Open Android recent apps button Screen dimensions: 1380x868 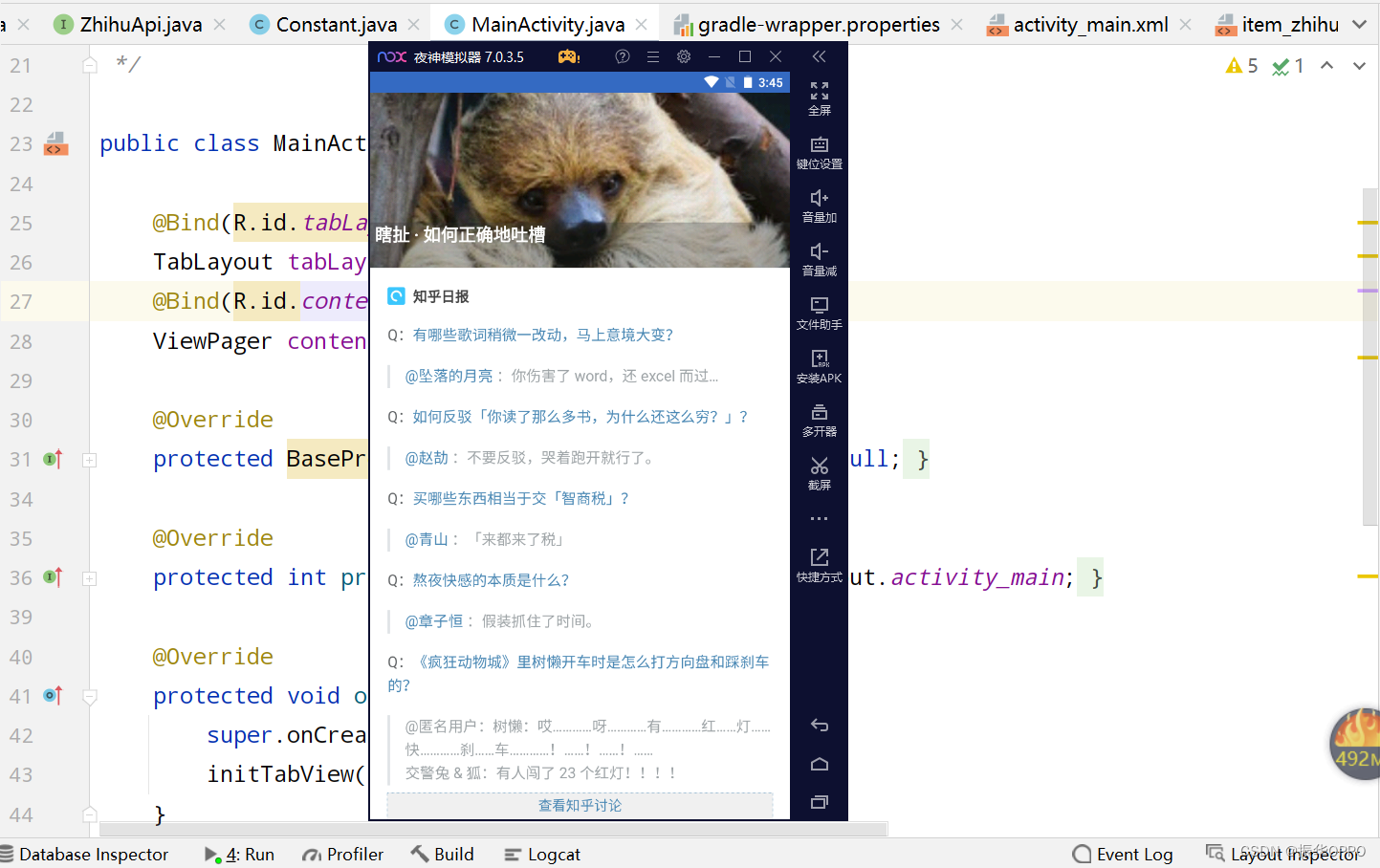[820, 802]
